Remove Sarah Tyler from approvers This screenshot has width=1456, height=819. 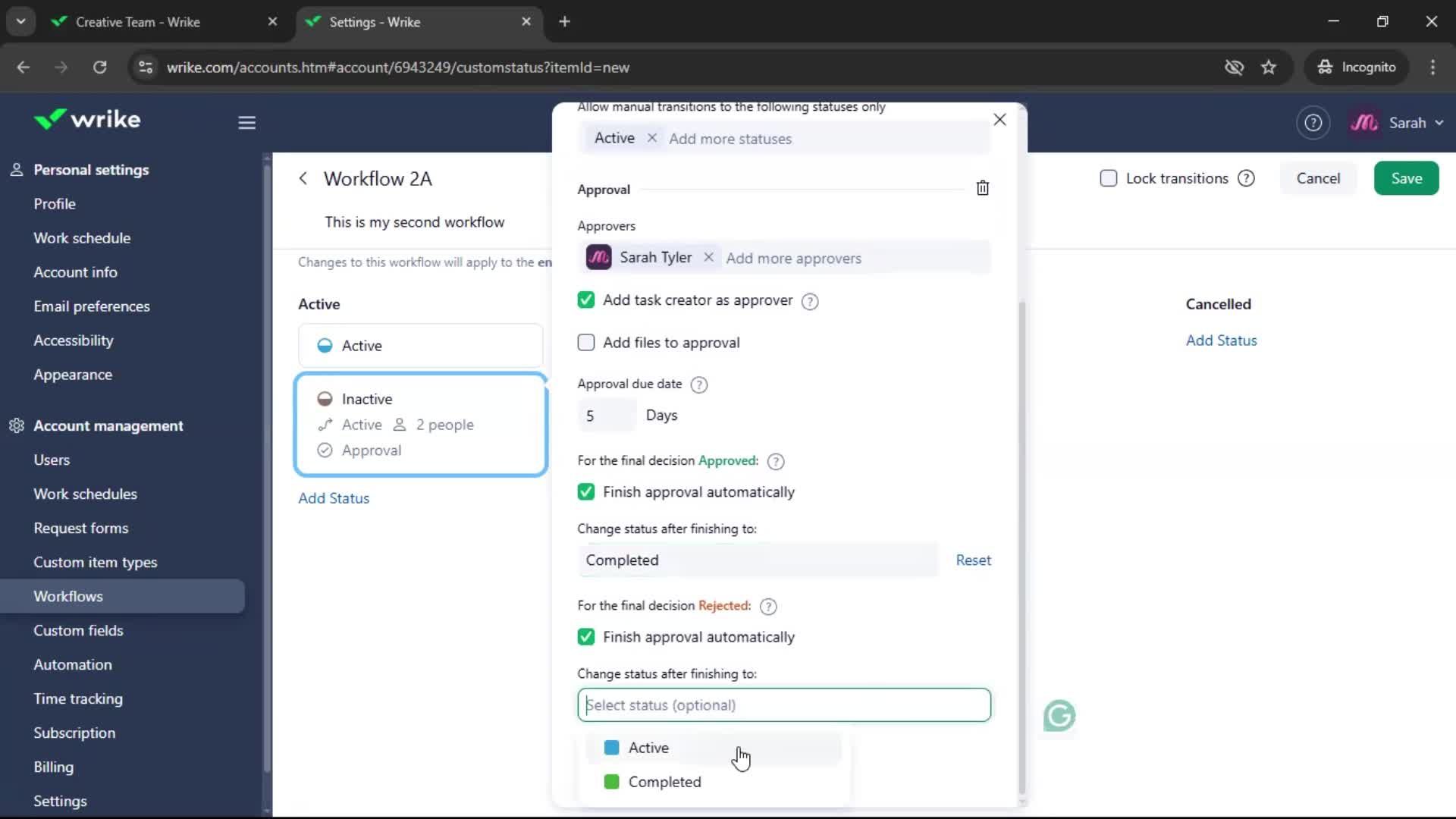(708, 257)
